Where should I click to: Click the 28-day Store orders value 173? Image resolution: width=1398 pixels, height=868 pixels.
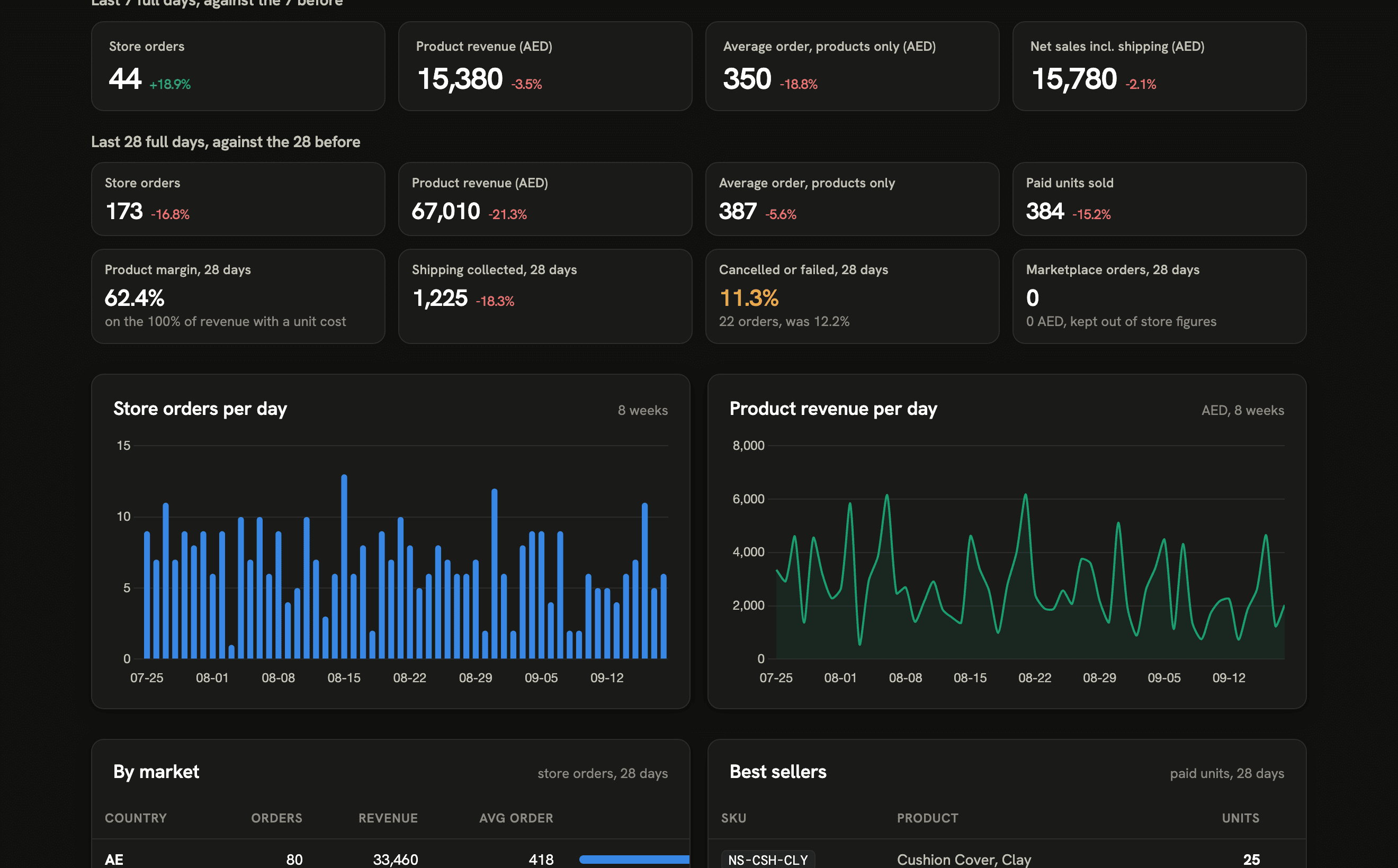pos(123,211)
